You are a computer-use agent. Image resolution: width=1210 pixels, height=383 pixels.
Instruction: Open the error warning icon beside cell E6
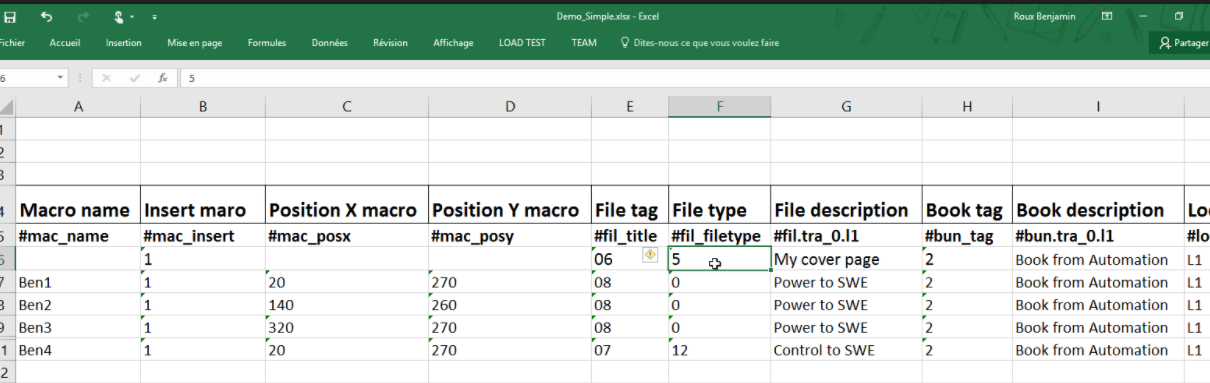[x=649, y=256]
